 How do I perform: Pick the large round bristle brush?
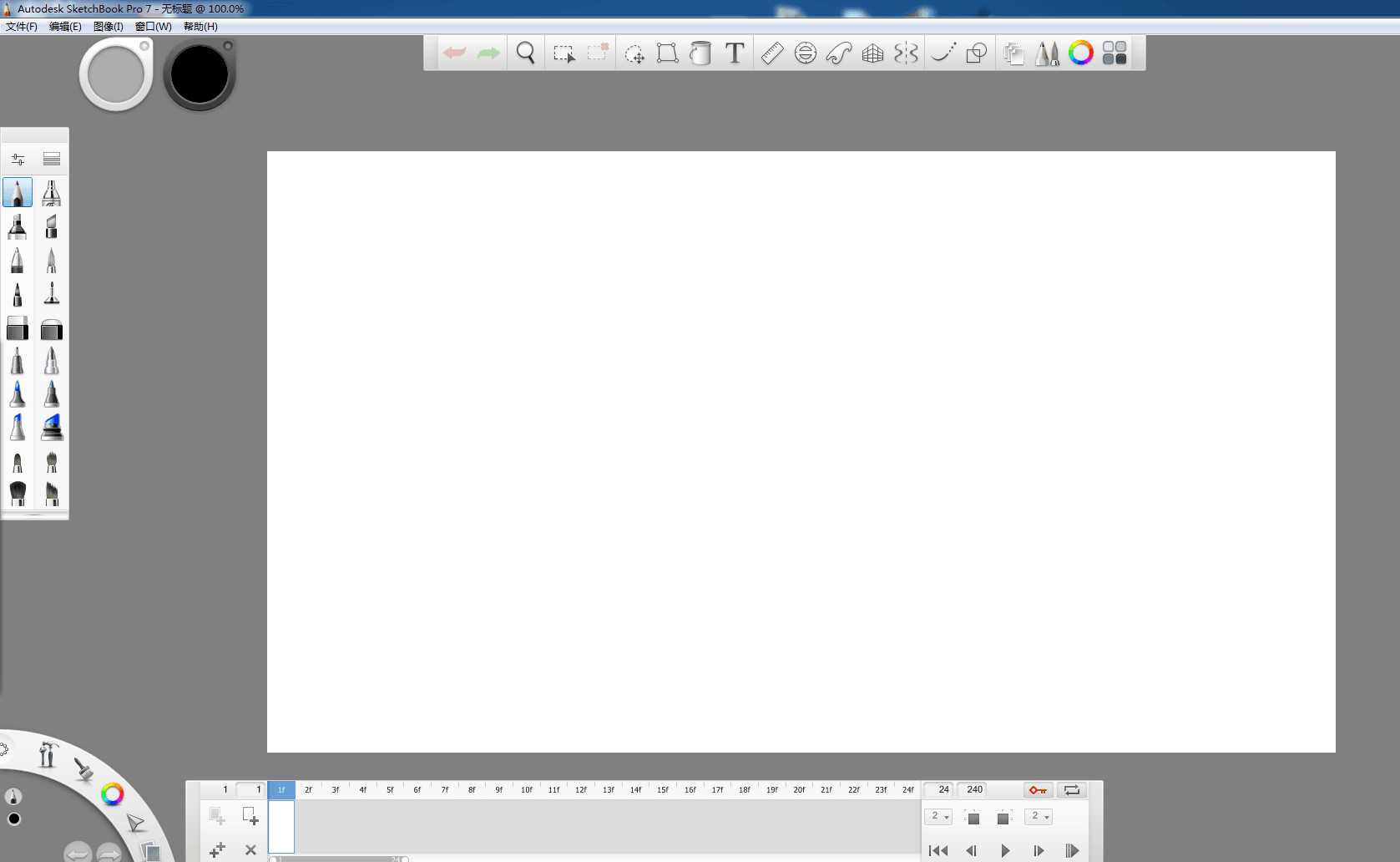[18, 493]
